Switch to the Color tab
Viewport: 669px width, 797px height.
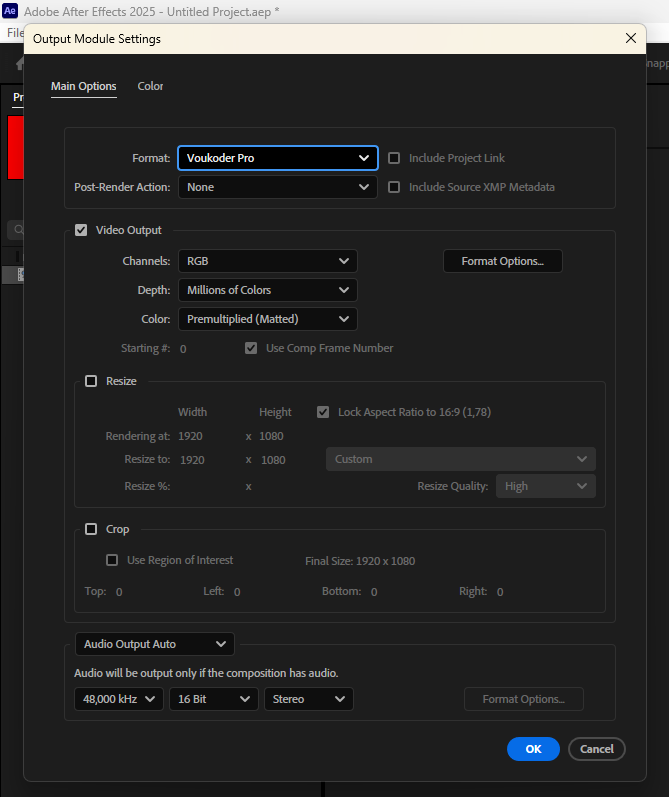150,87
